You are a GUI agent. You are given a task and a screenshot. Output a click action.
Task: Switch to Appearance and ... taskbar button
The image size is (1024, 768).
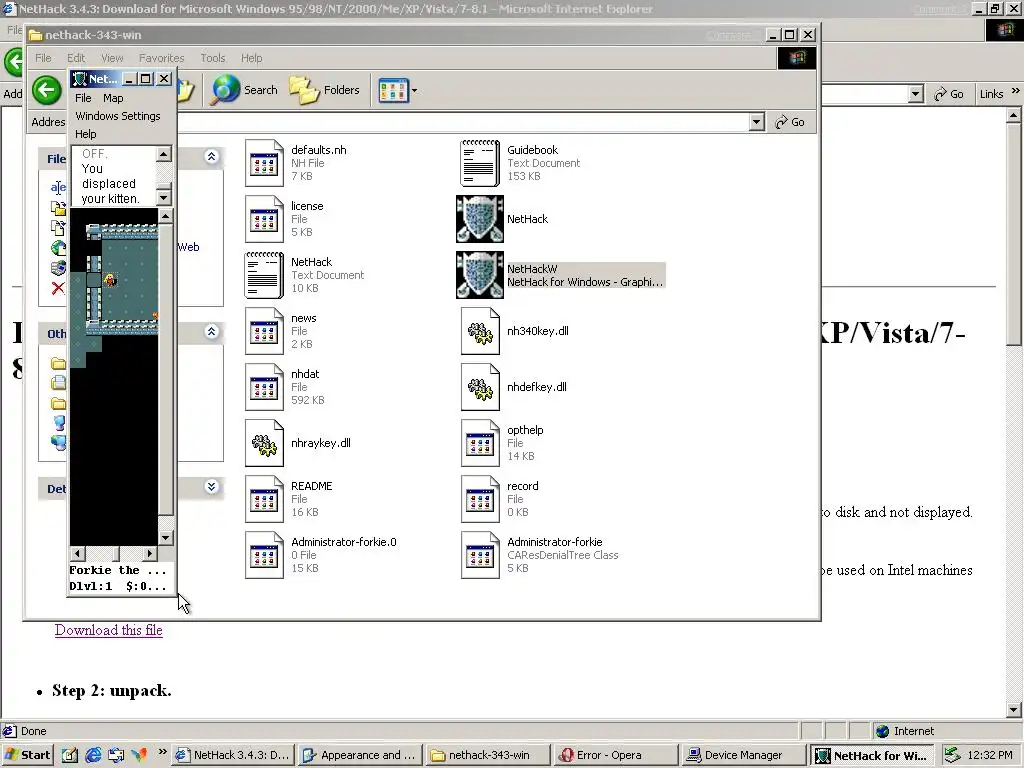click(360, 755)
